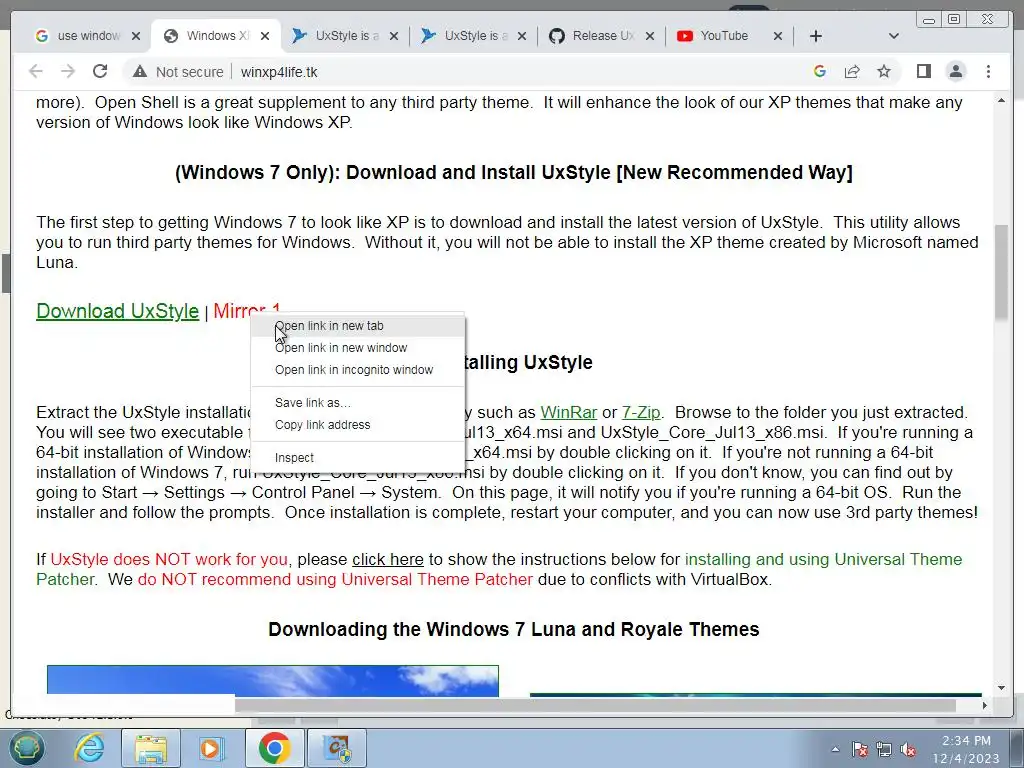1024x768 pixels.
Task: Open the 7-Zip link
Action: [x=641, y=413]
